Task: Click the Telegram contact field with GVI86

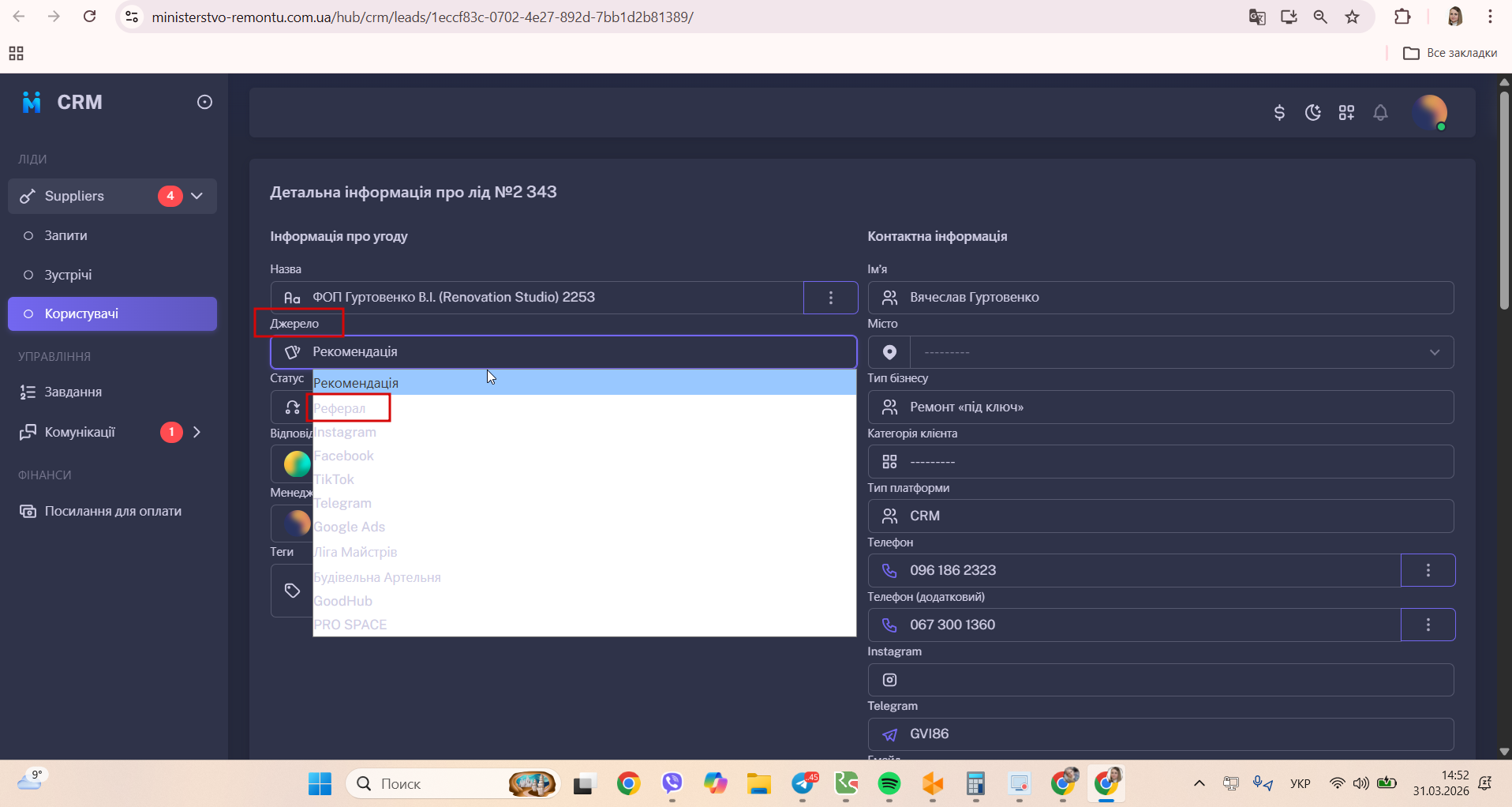Action: (1161, 734)
